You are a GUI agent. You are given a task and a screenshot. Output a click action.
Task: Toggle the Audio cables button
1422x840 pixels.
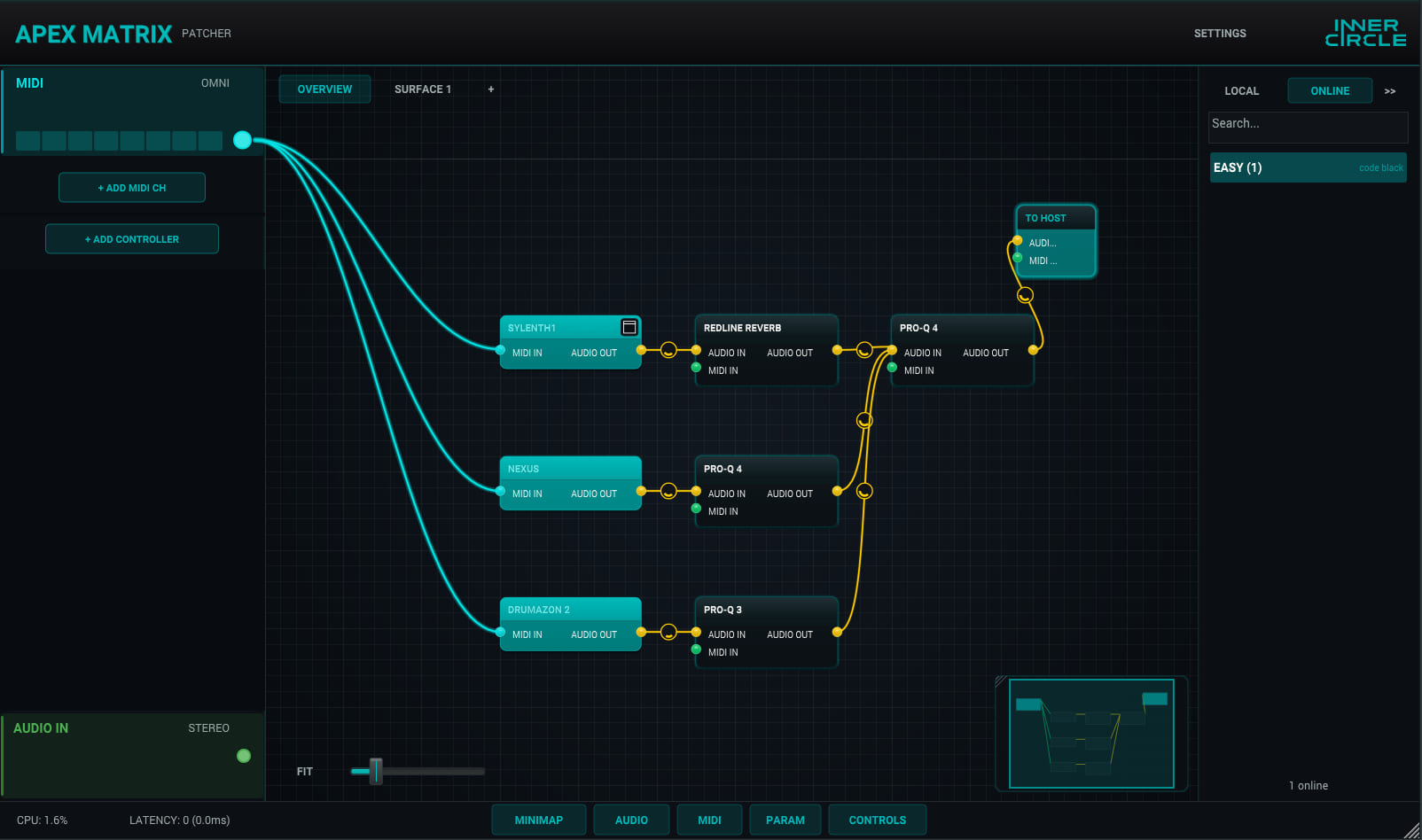631,821
